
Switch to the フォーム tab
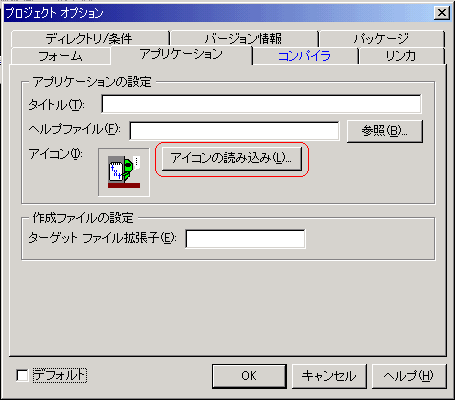click(x=61, y=56)
